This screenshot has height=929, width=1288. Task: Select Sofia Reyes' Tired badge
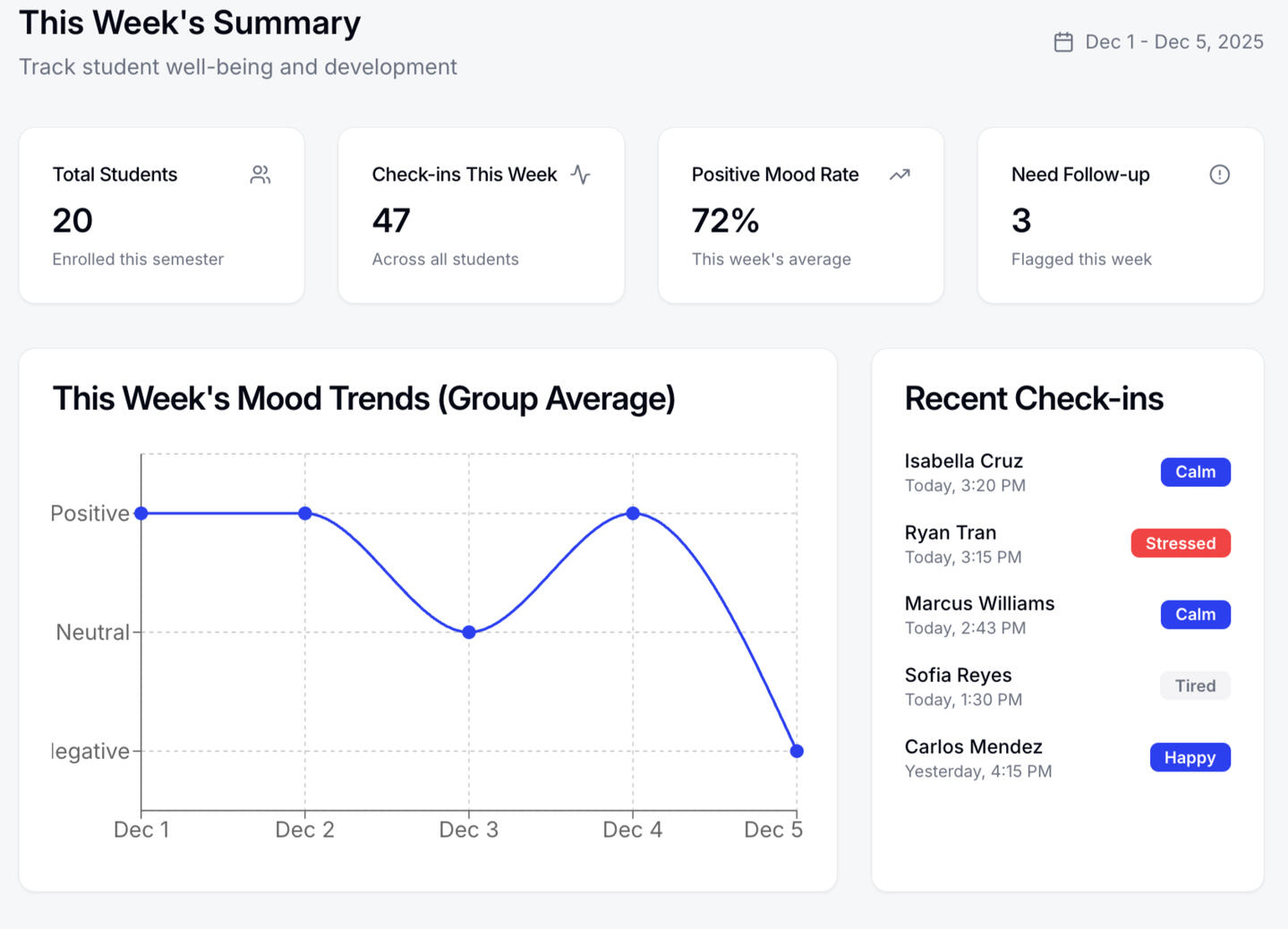pyautogui.click(x=1195, y=686)
